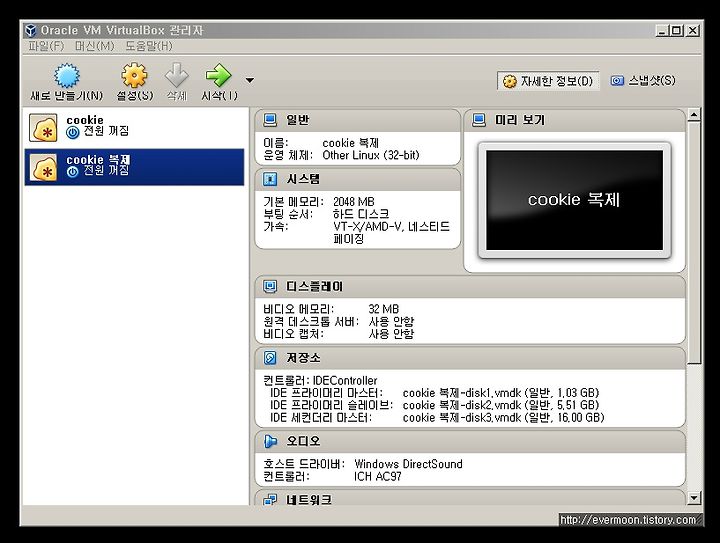Click the Network (네트워크) section icon

[270, 499]
